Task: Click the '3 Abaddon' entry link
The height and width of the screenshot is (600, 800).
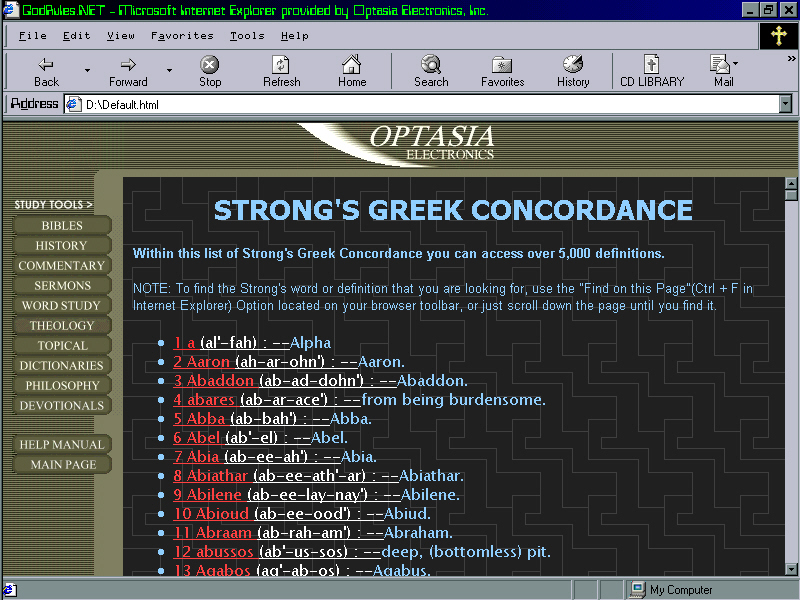Action: (214, 381)
